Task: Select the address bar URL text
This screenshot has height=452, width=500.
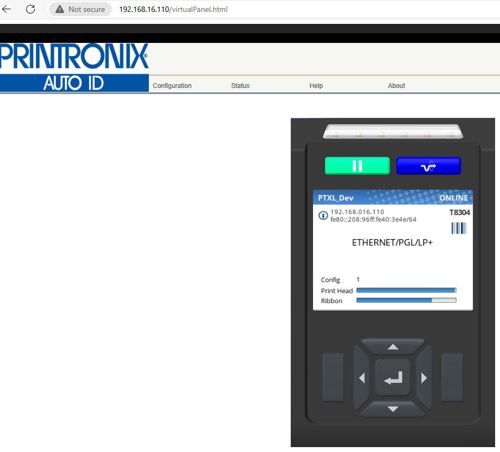Action: [173, 9]
